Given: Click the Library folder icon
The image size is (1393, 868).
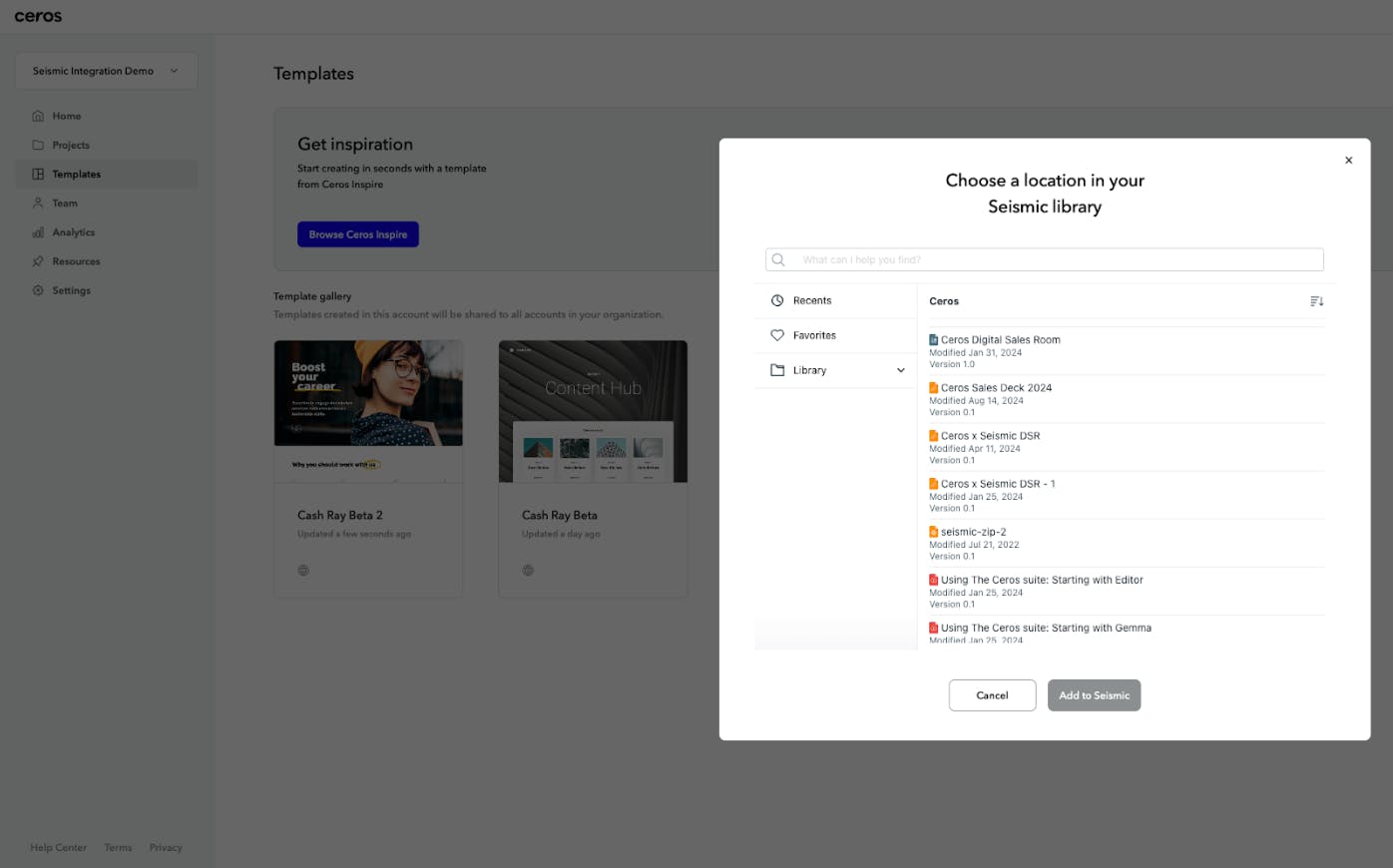Looking at the screenshot, I should (x=777, y=370).
